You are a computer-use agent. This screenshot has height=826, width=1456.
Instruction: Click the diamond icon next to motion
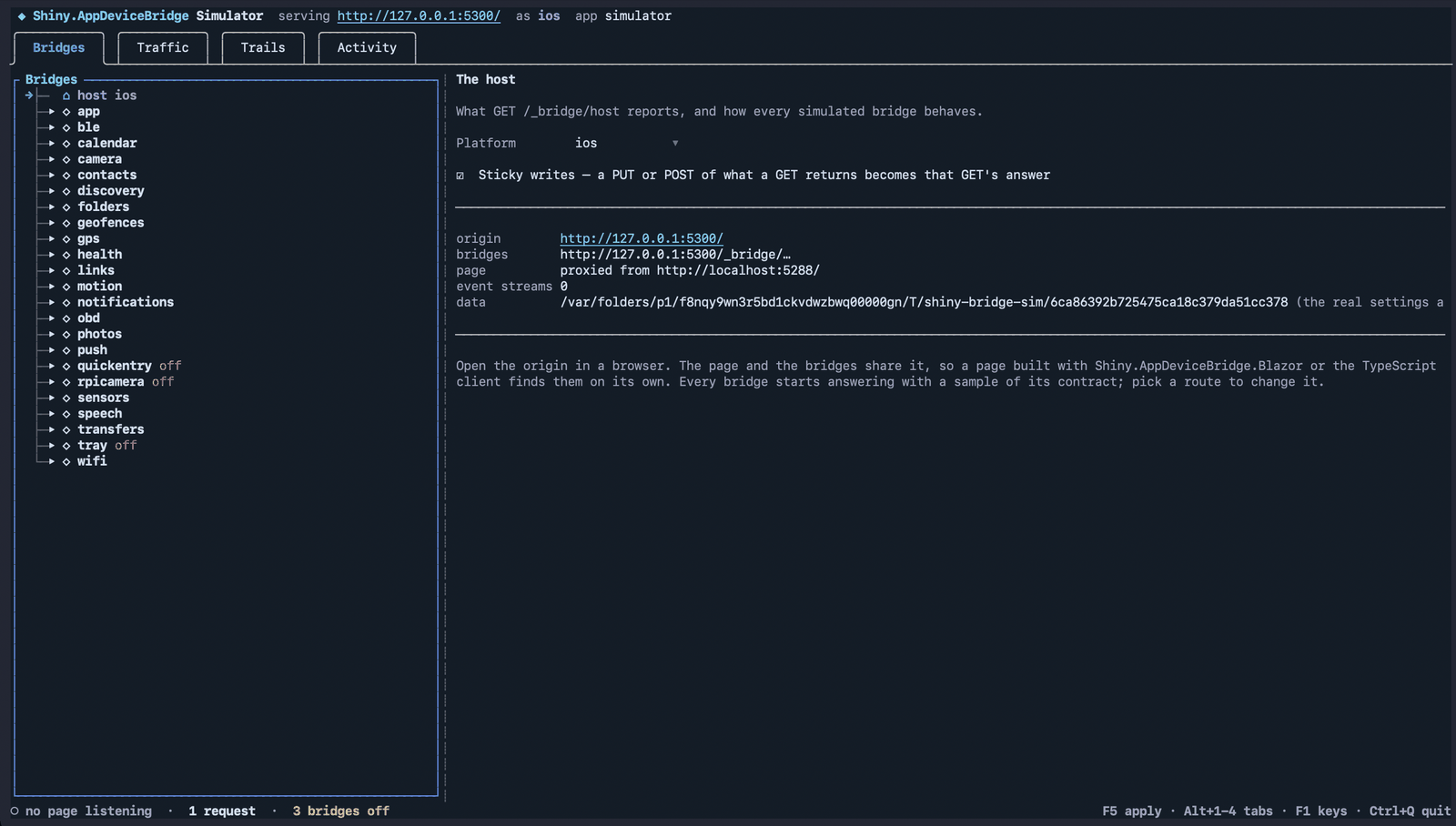coord(66,287)
